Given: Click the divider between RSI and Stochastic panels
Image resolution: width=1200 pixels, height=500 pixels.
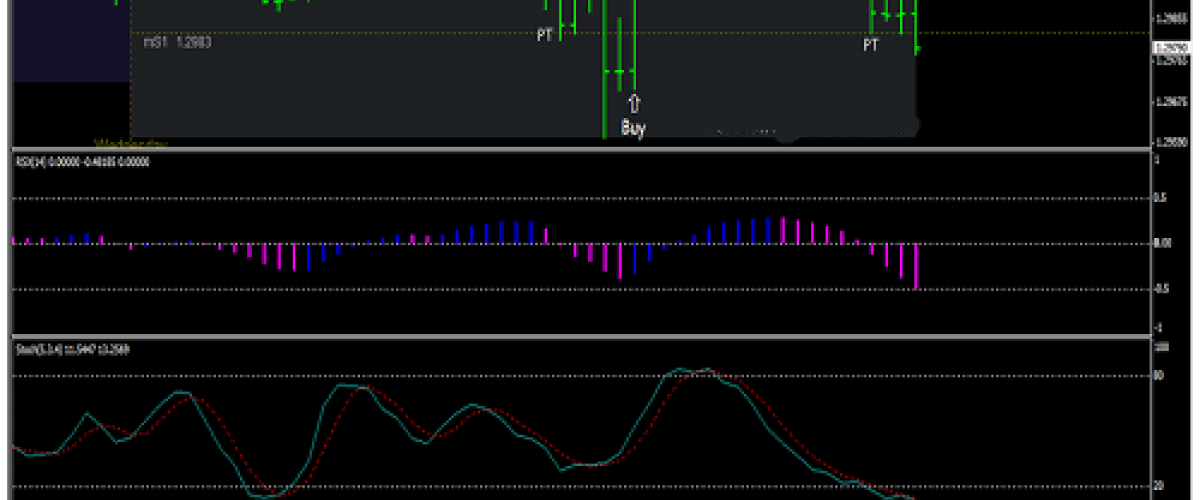Looking at the screenshot, I should pos(580,336).
